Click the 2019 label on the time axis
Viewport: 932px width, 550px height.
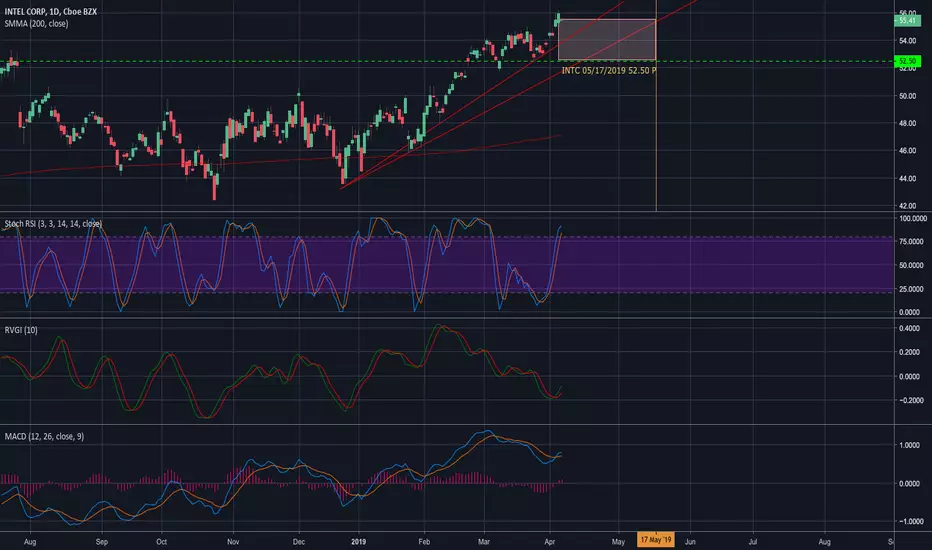coord(358,542)
